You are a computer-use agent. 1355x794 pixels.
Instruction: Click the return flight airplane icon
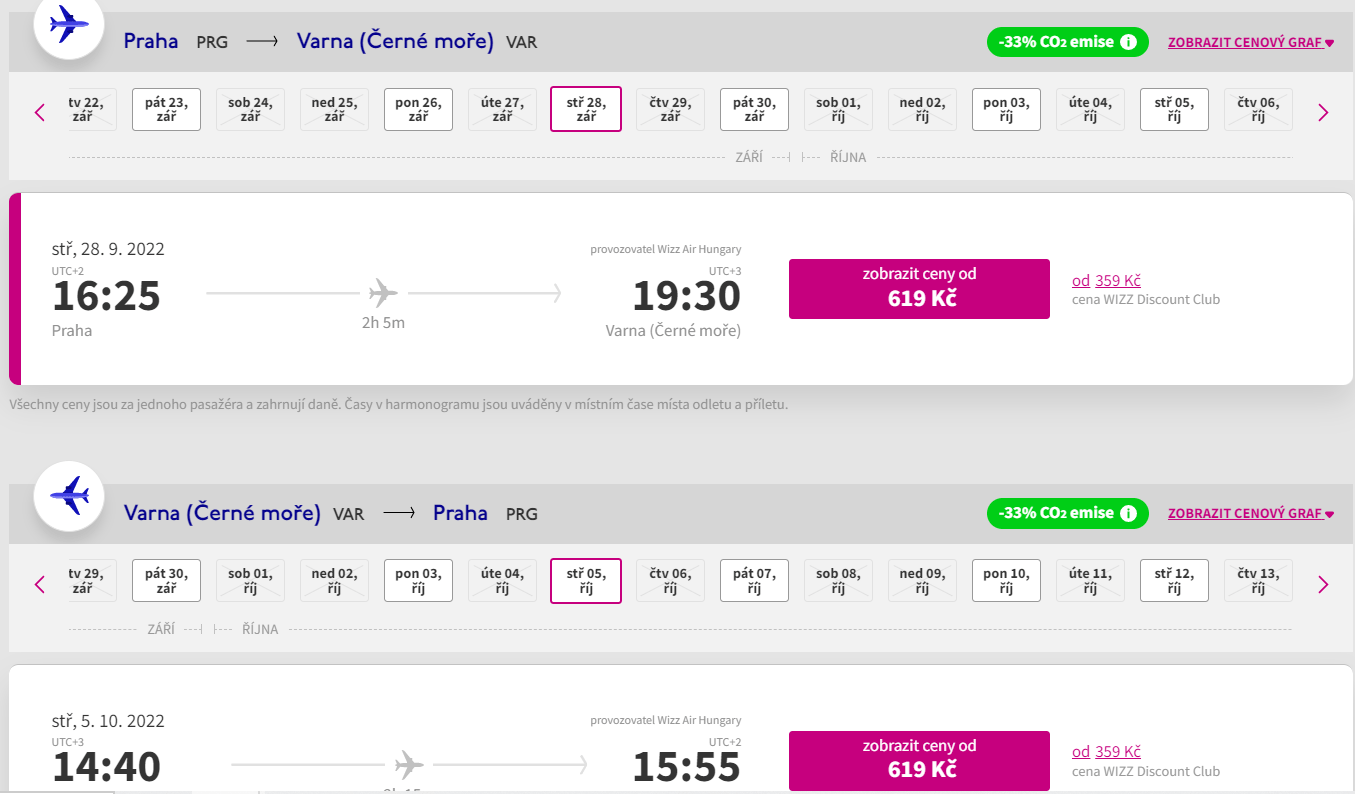[x=69, y=495]
